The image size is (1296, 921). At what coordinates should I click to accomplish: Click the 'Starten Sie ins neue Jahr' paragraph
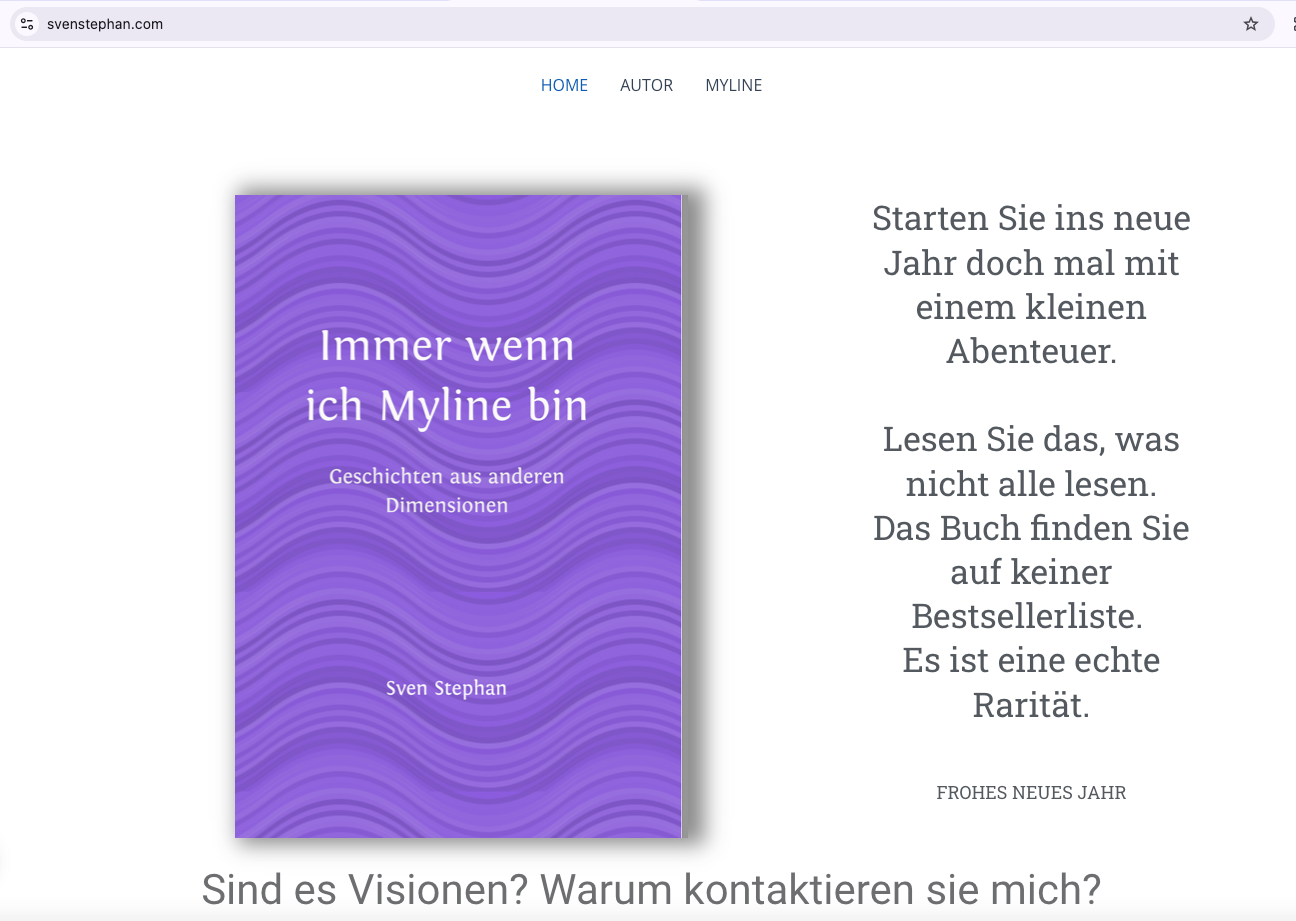(x=1031, y=284)
